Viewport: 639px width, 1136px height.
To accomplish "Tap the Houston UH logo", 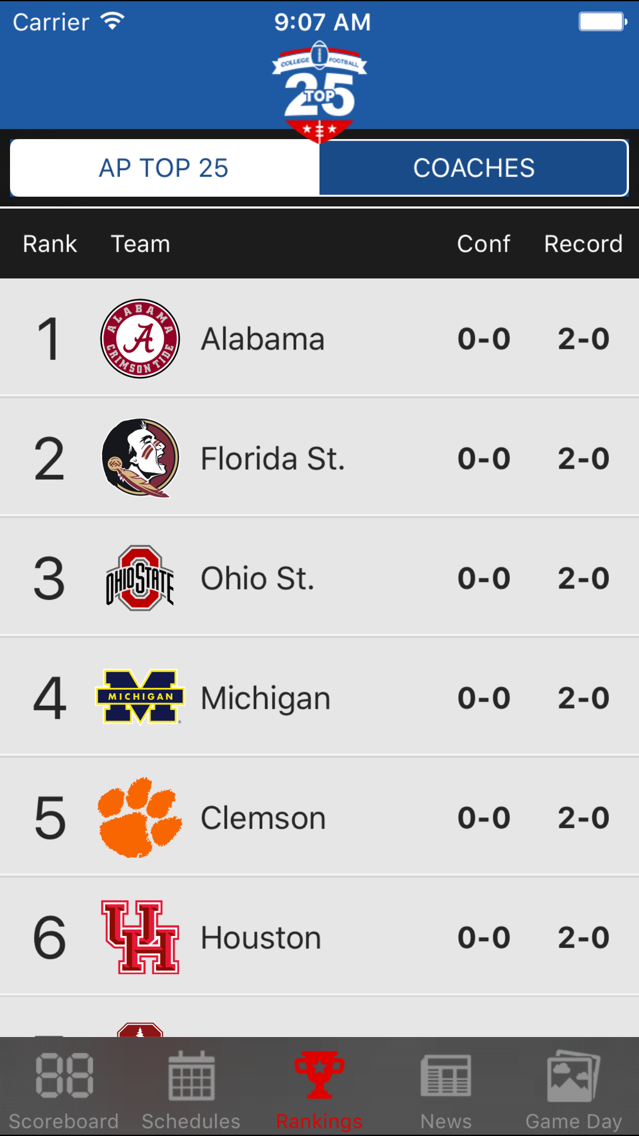I will coord(140,937).
